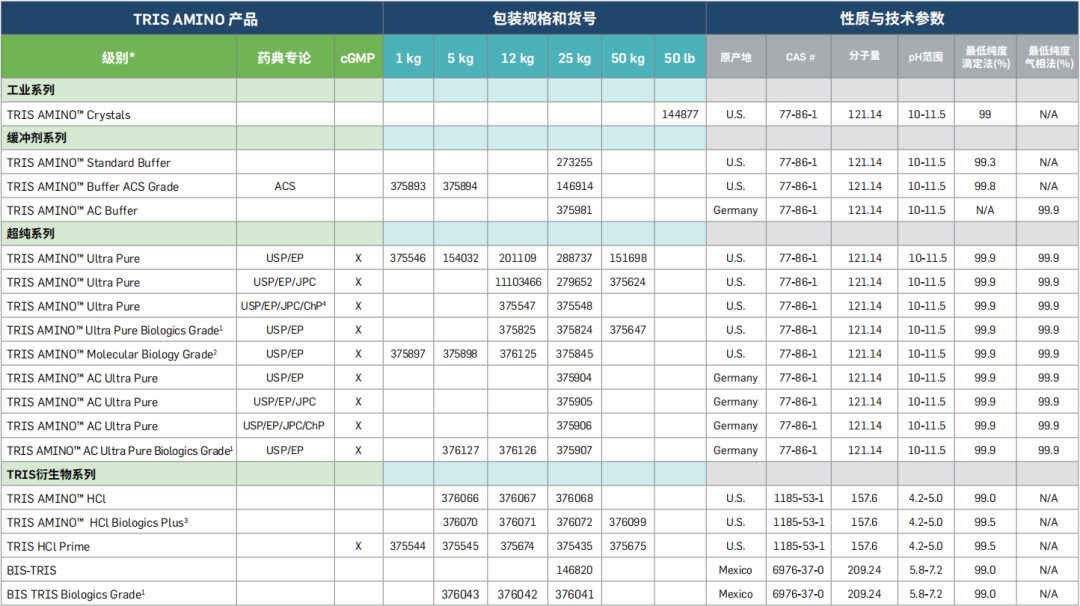This screenshot has width=1080, height=606.
Task: Select the 'BIS-TRIS' product name
Action: tap(32, 570)
